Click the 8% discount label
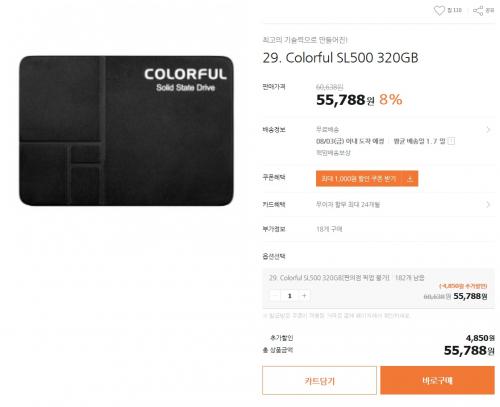Screen dimensions: 500x407 point(391,99)
